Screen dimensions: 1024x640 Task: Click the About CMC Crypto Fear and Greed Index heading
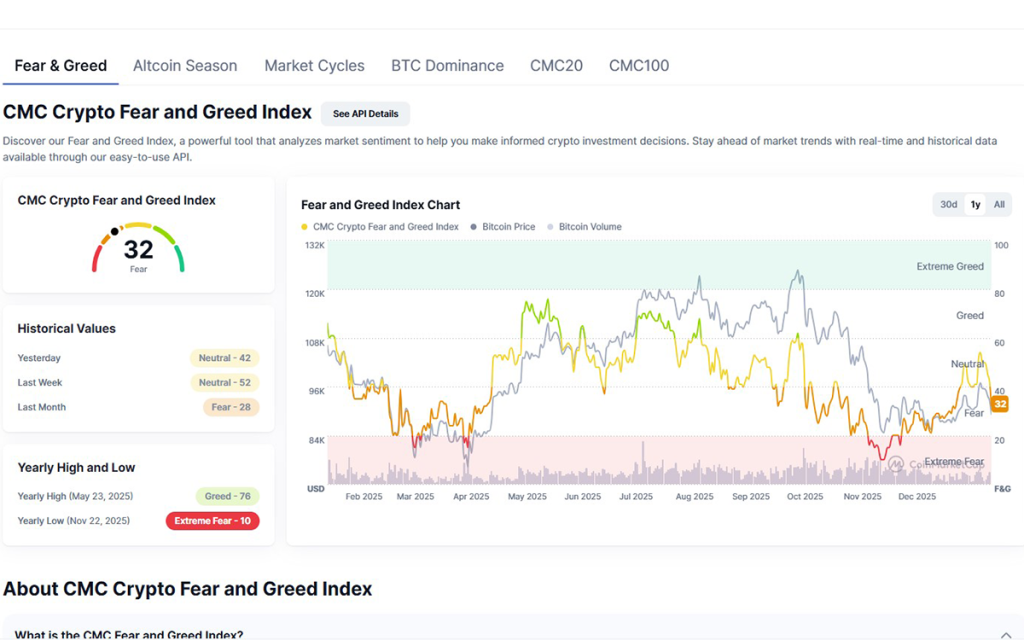[187, 589]
